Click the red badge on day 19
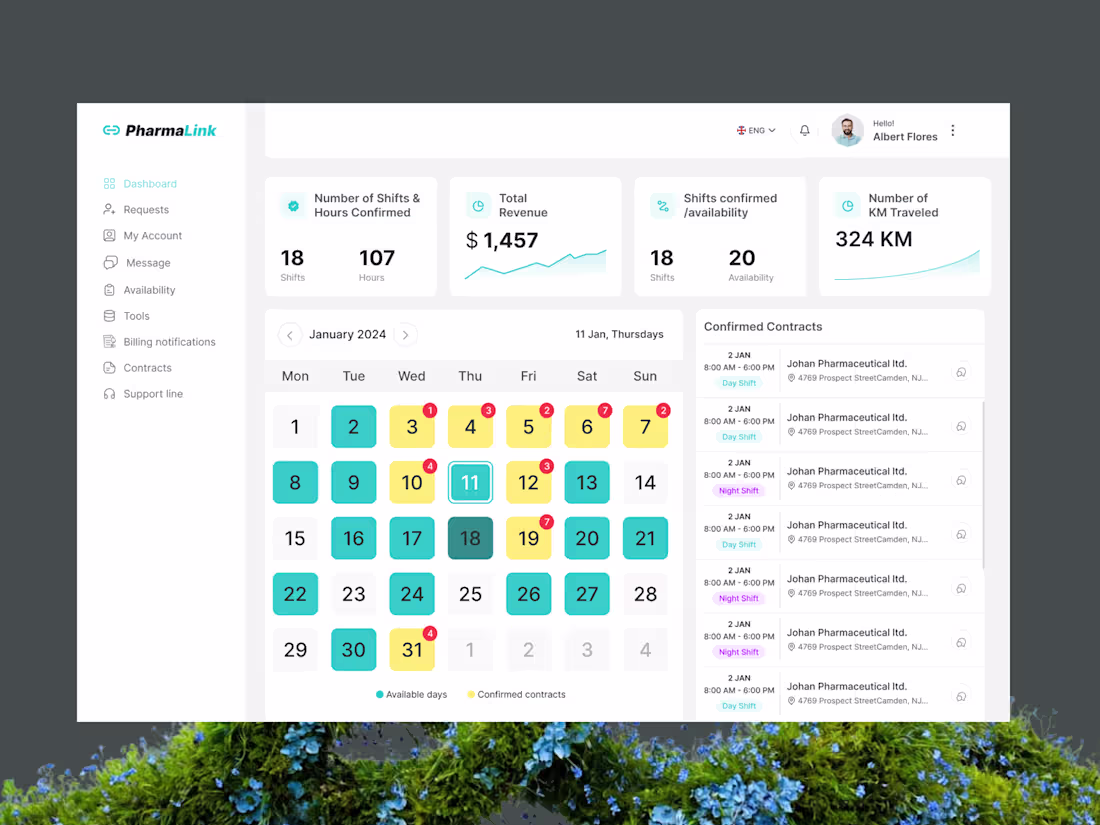The height and width of the screenshot is (825, 1100). (x=546, y=522)
